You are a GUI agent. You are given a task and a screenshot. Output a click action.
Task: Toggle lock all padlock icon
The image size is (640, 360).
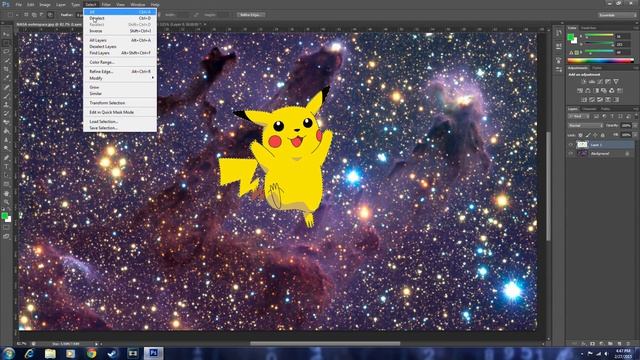[x=602, y=135]
